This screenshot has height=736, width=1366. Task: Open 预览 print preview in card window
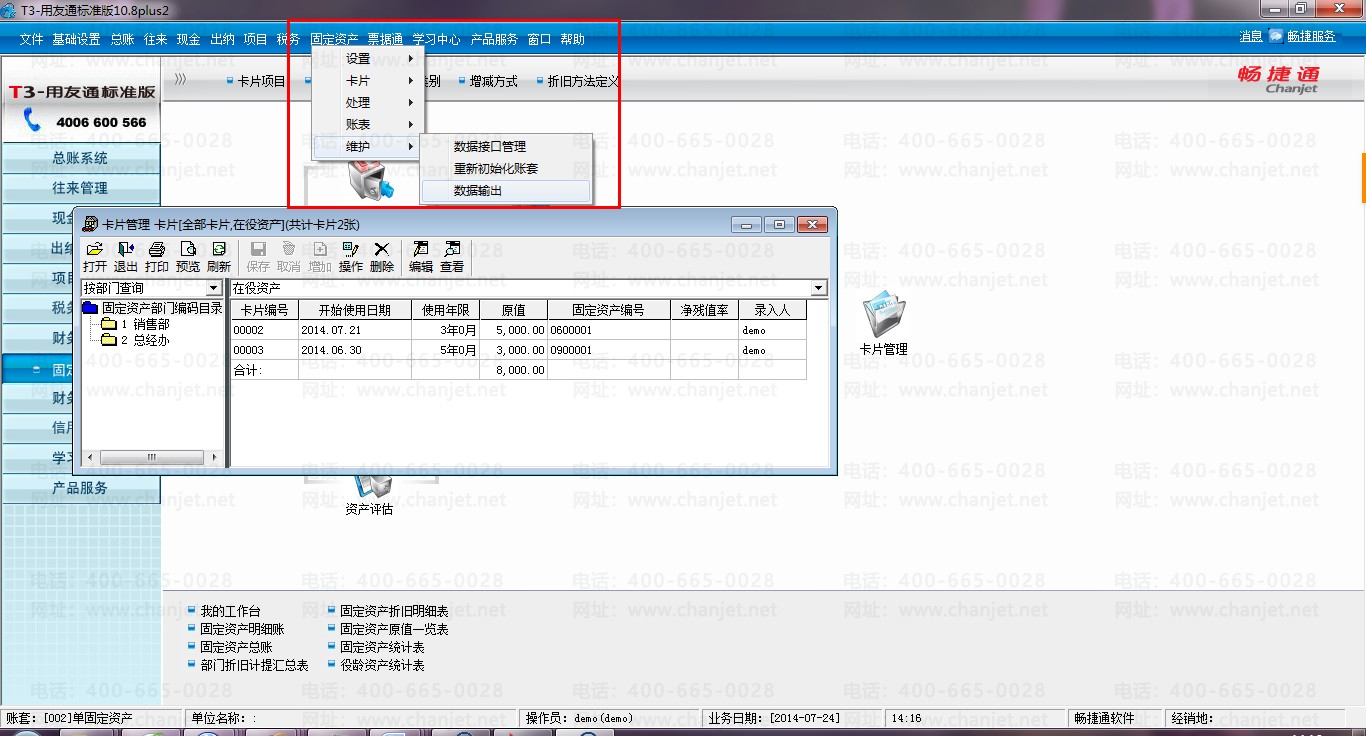pos(188,256)
